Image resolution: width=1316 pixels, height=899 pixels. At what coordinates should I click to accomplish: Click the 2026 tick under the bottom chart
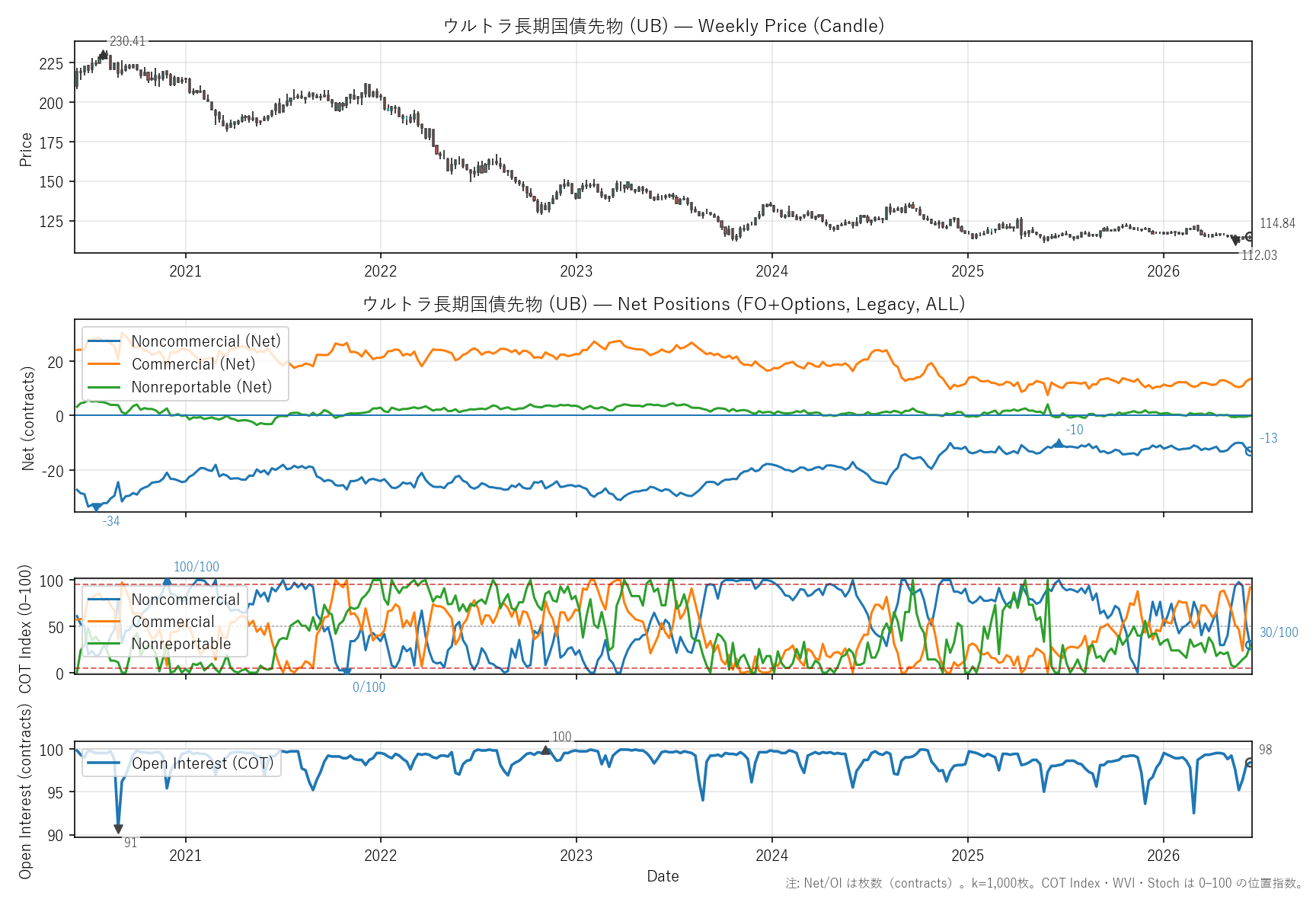[x=1163, y=856]
